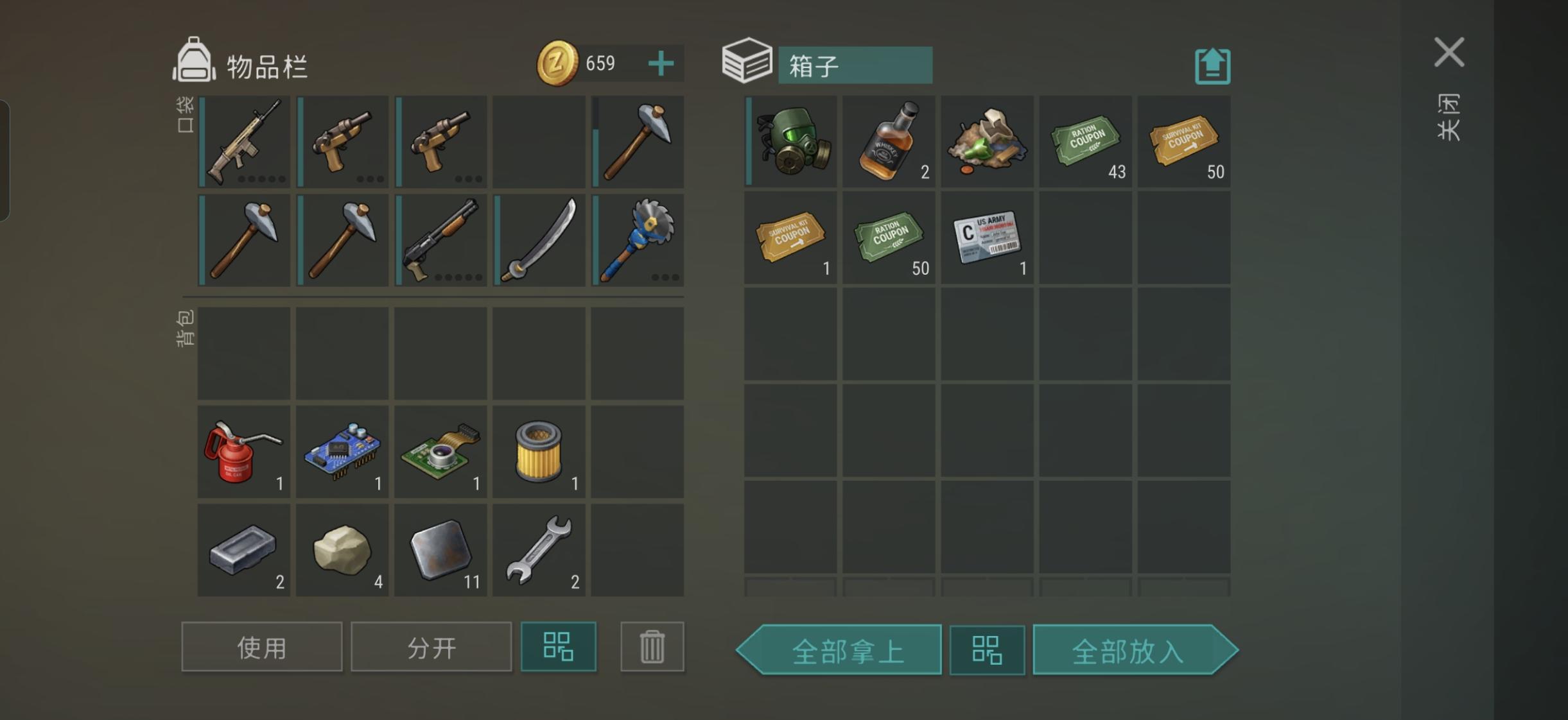The image size is (1568, 720).
Task: Click the 全部放入 put all button
Action: point(1135,650)
